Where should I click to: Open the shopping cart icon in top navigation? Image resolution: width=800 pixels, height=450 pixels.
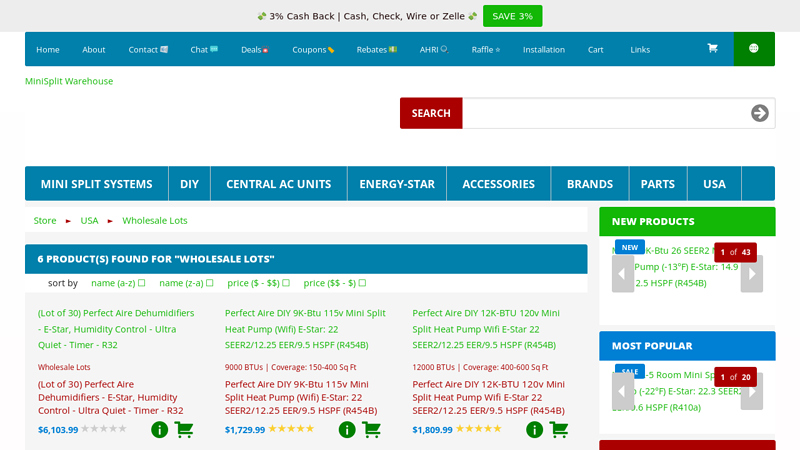point(712,49)
